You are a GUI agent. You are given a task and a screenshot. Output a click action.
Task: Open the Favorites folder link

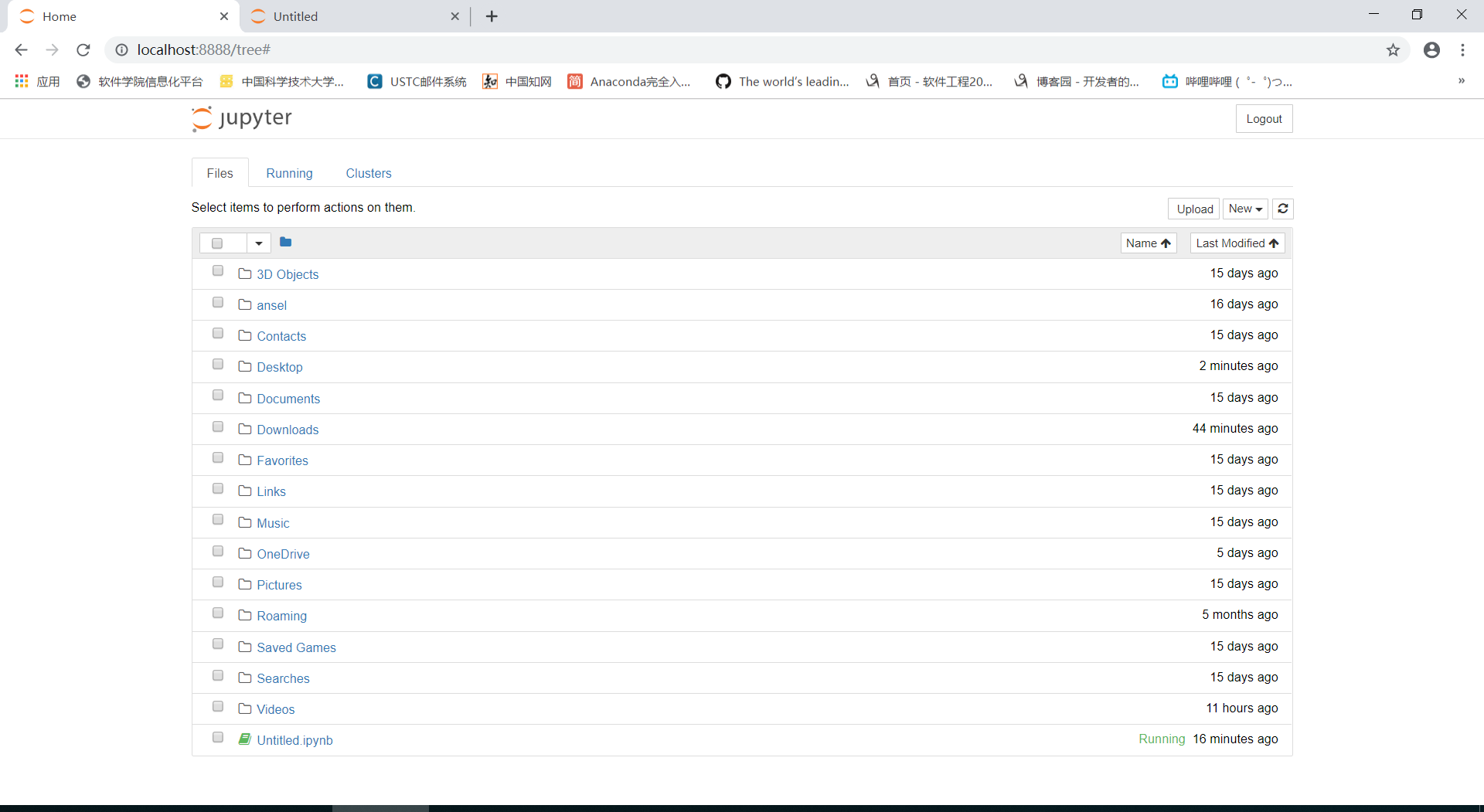[282, 460]
